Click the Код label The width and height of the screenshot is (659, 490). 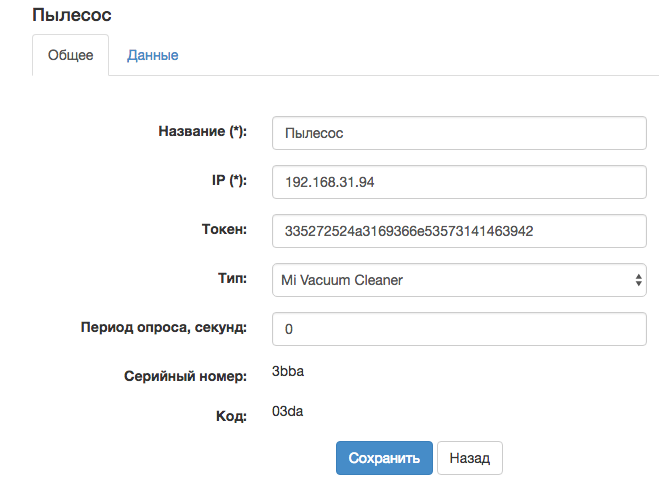pos(233,415)
